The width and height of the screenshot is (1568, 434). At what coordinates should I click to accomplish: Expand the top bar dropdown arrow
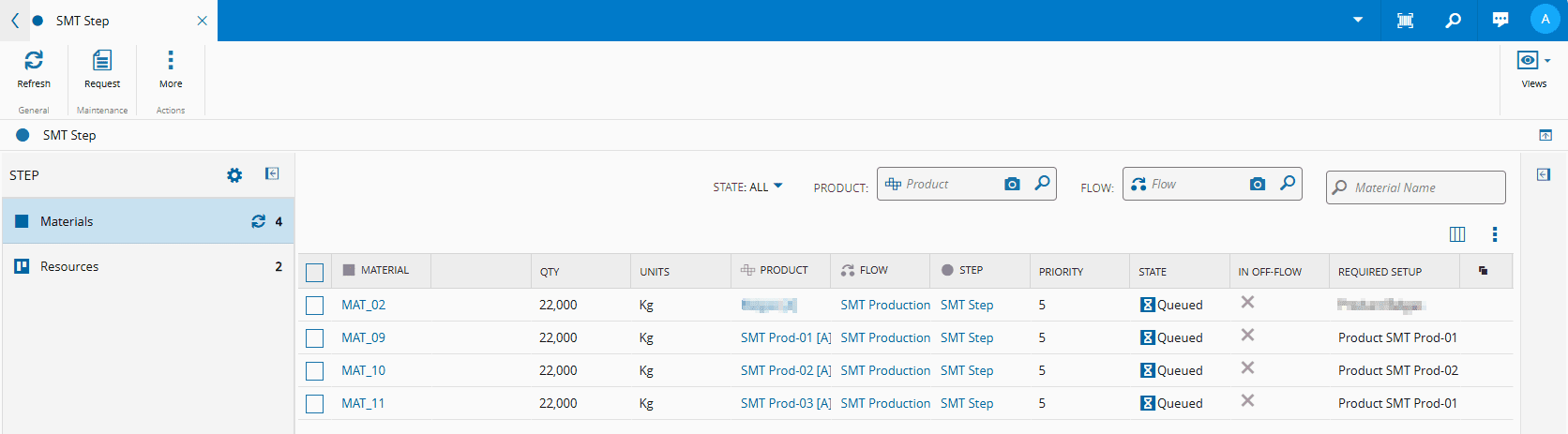point(1357,21)
